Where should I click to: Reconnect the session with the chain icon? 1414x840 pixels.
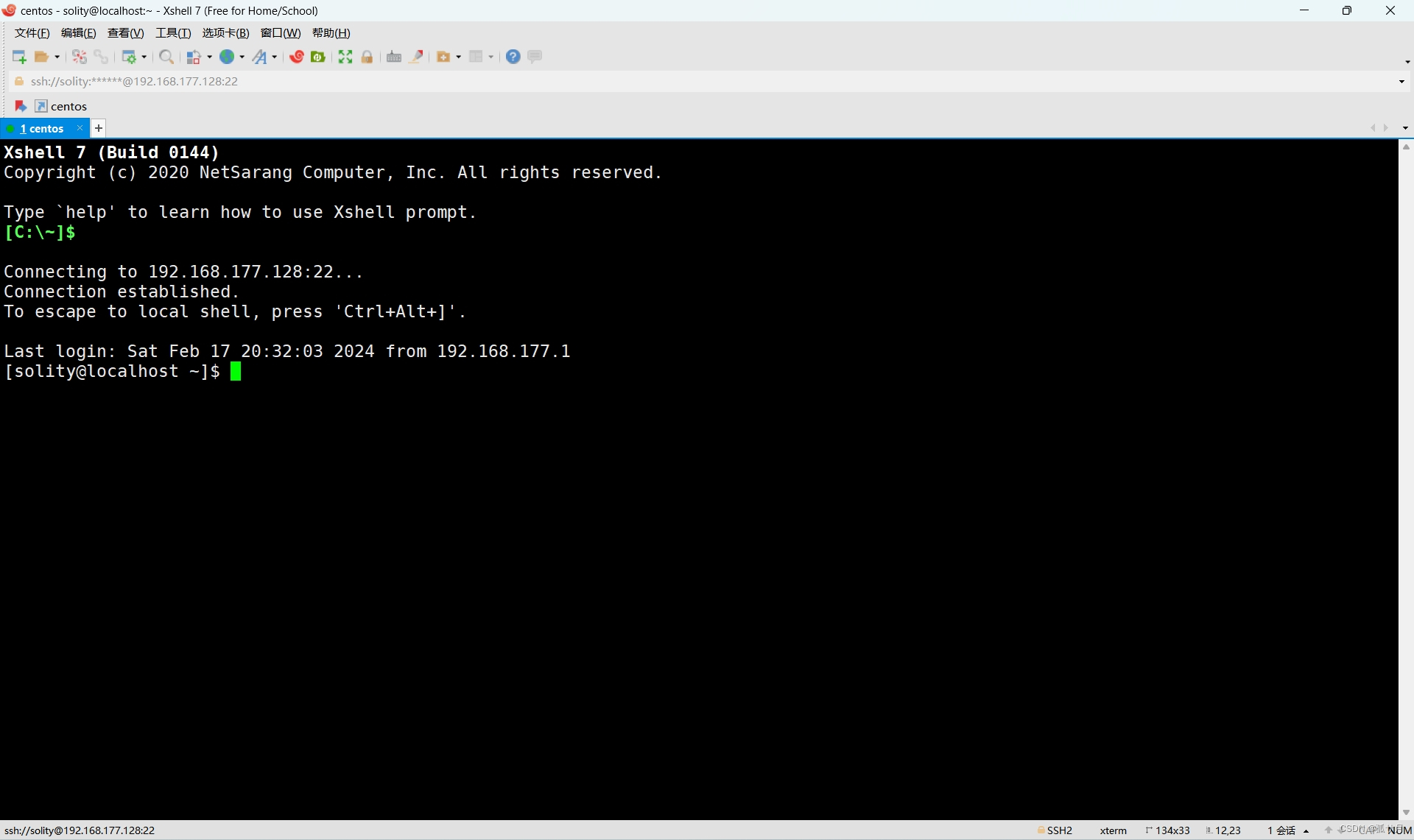click(x=102, y=57)
